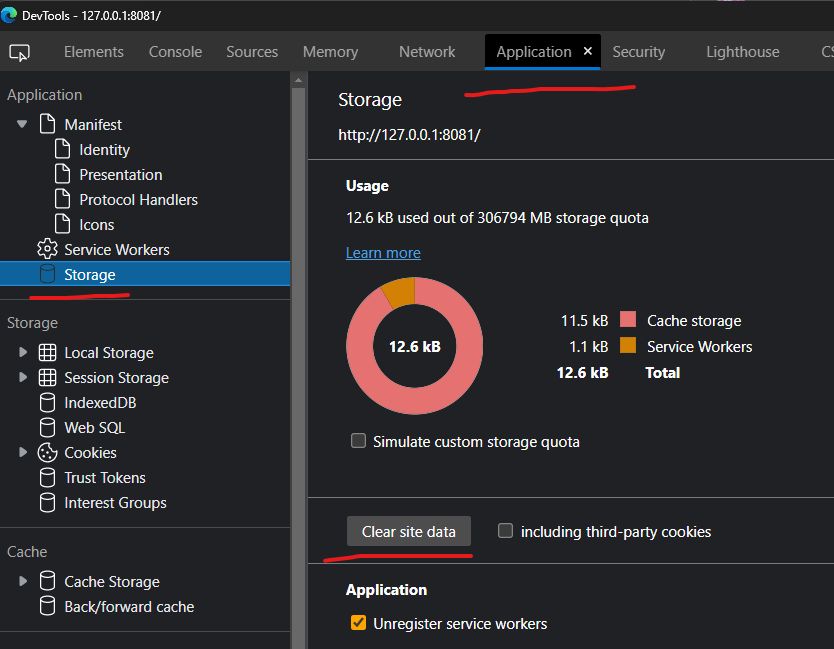Viewport: 834px width, 649px height.
Task: Check including third-party cookies option
Action: click(x=505, y=531)
